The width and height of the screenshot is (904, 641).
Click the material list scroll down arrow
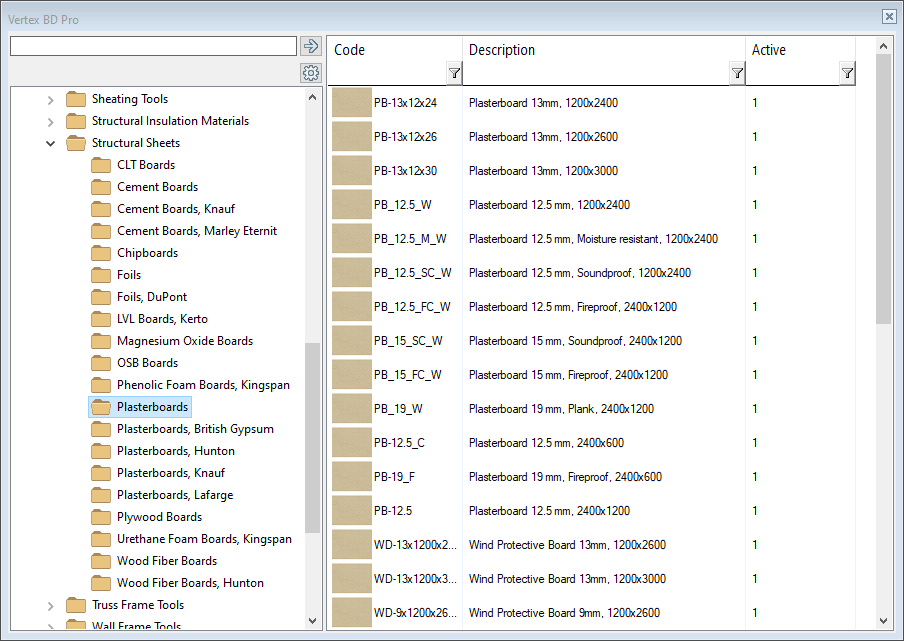pyautogui.click(x=883, y=621)
